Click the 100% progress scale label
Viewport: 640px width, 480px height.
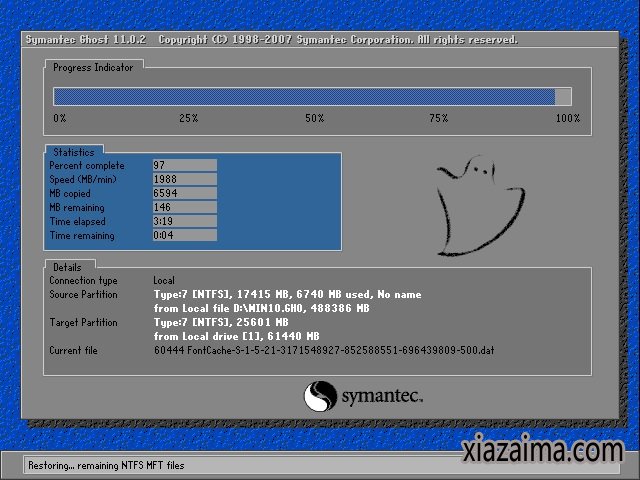coord(567,118)
